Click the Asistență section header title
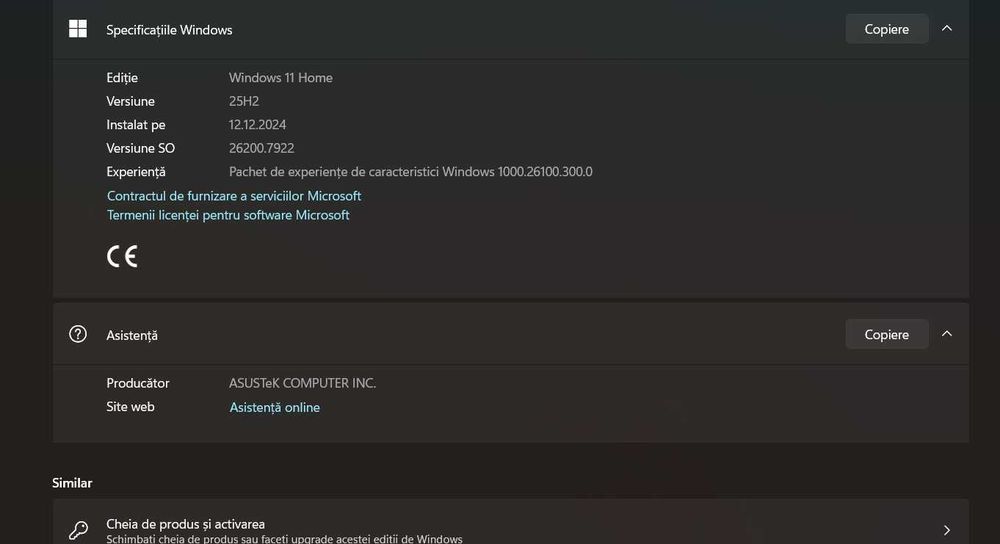 [132, 335]
